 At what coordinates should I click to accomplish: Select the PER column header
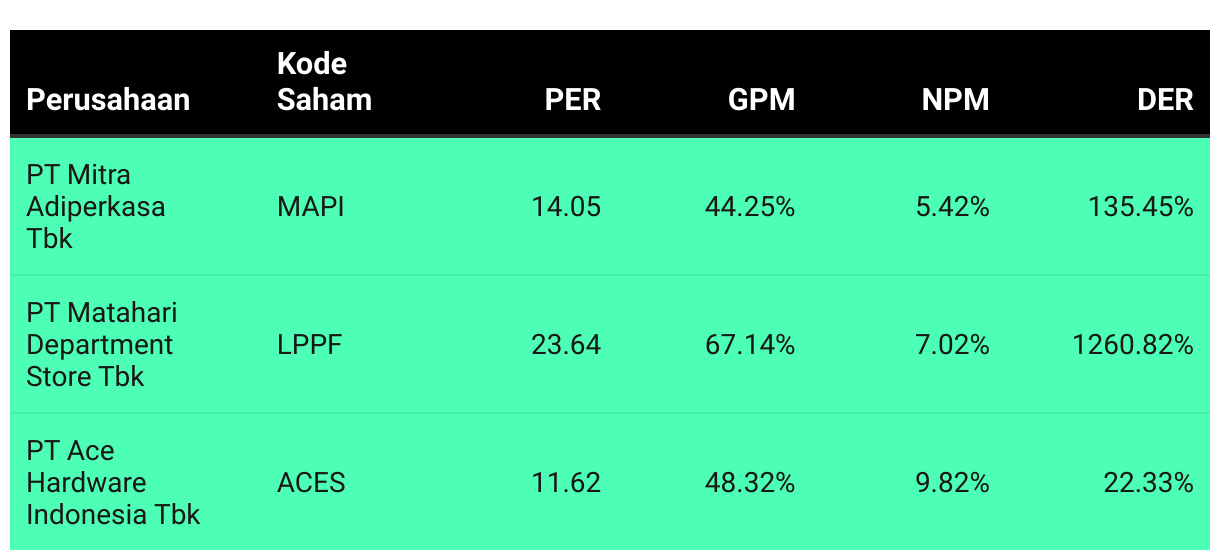573,100
